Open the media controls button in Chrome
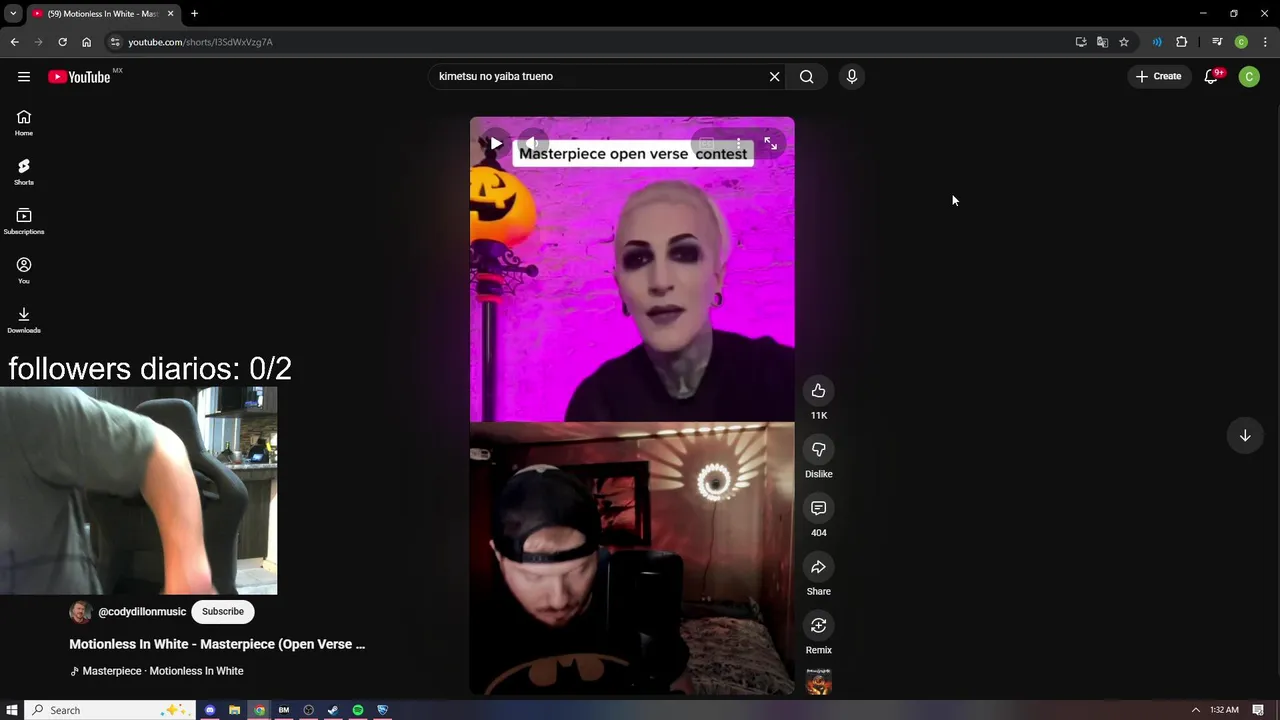Screen dimensions: 1280x720 pos(1217,42)
